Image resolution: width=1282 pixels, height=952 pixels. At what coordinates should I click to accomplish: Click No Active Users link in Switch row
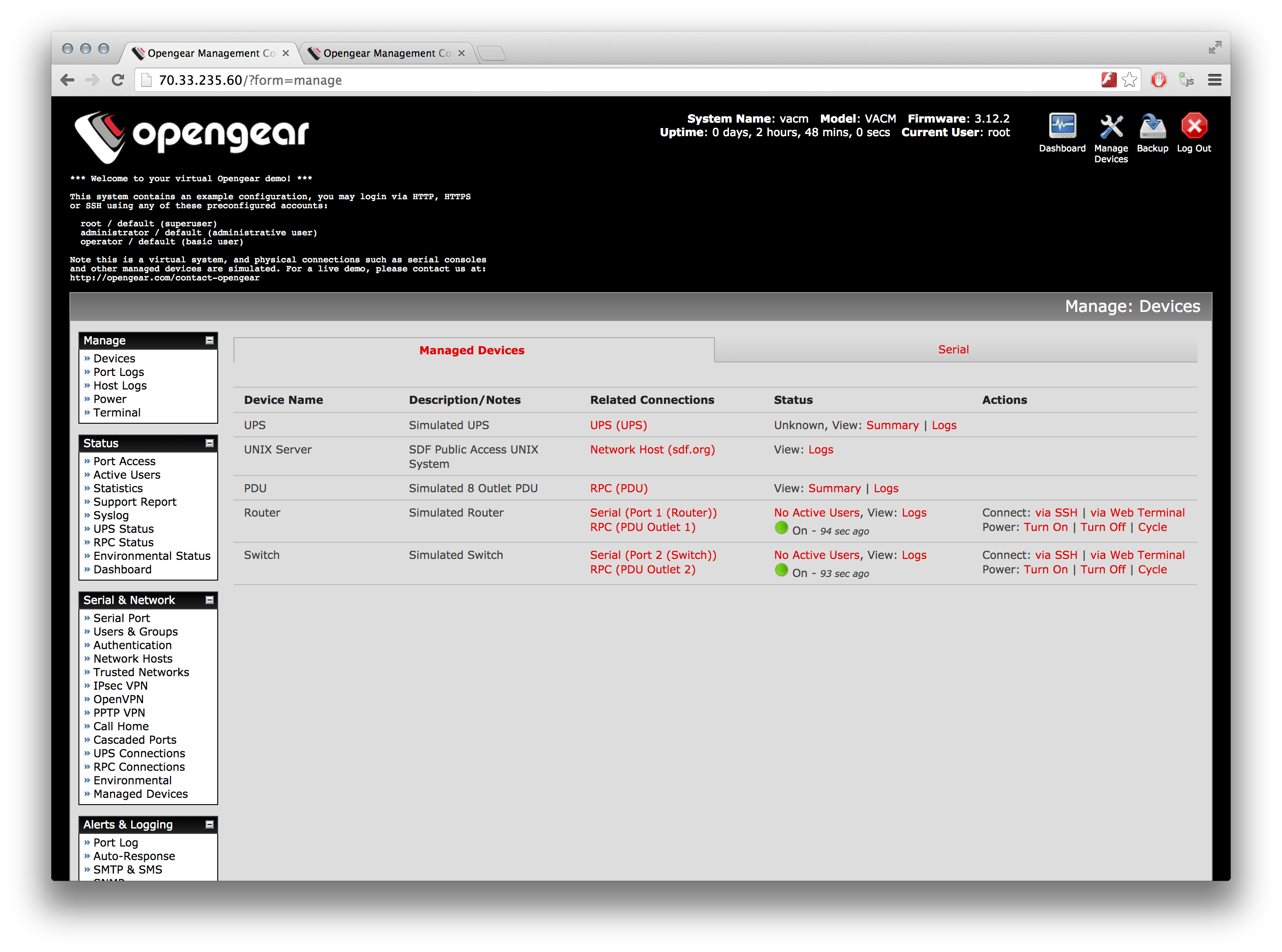point(816,555)
